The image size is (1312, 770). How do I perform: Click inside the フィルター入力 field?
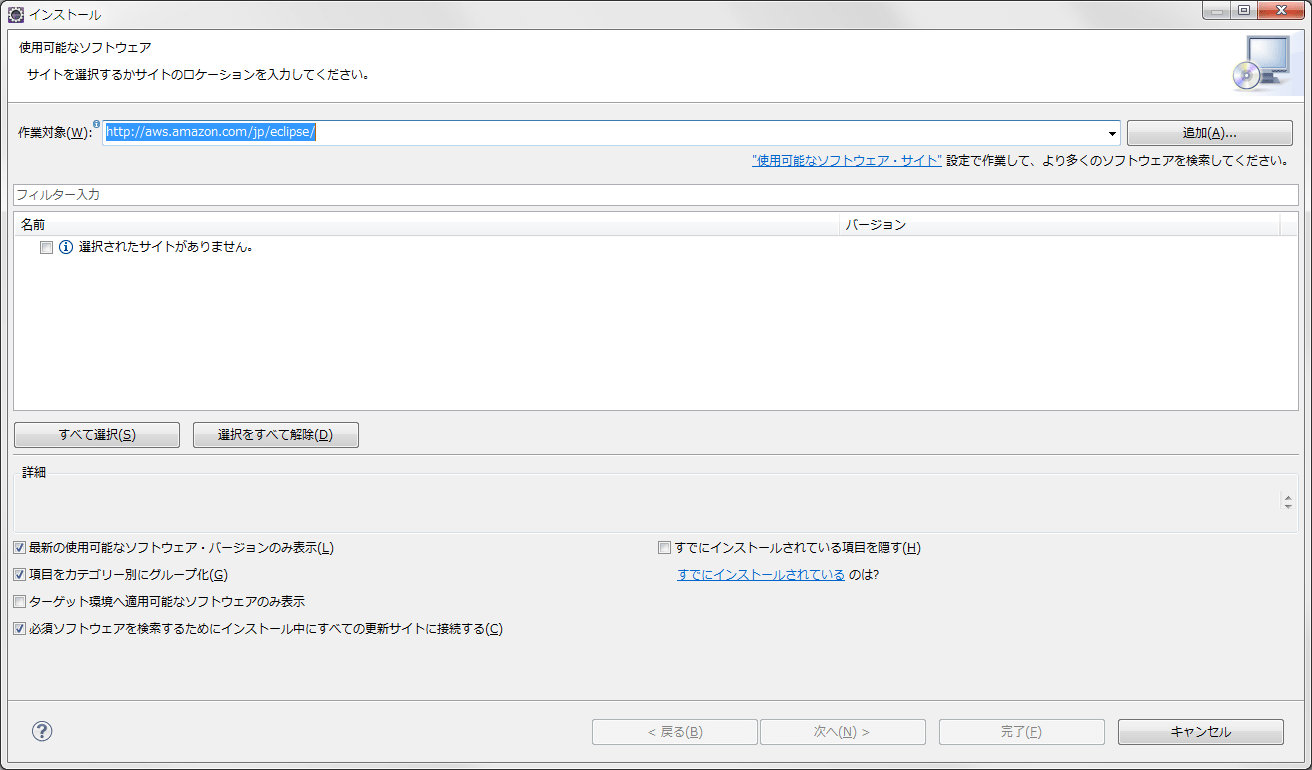pyautogui.click(x=400, y=194)
